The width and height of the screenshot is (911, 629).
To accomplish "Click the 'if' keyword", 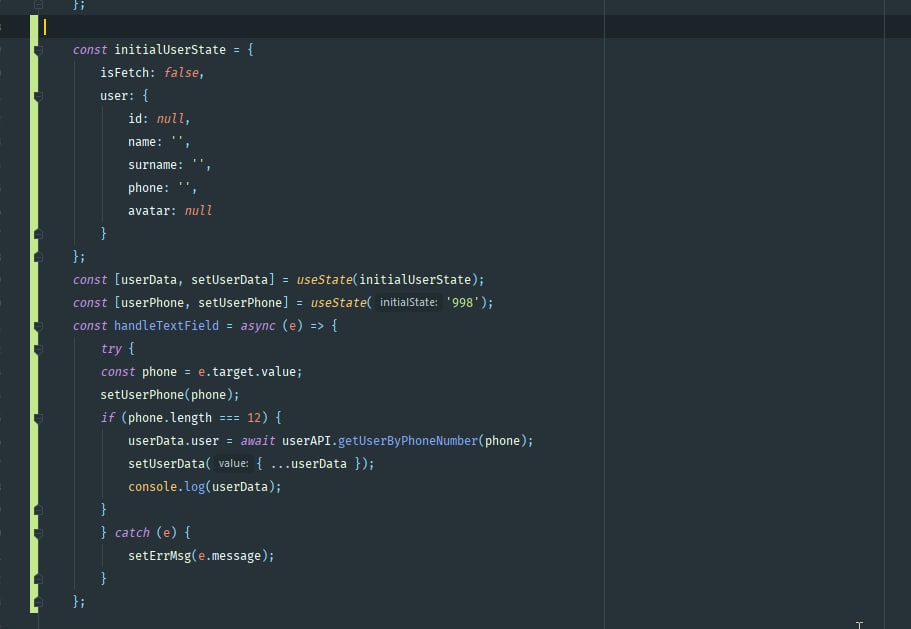I will [107, 418].
